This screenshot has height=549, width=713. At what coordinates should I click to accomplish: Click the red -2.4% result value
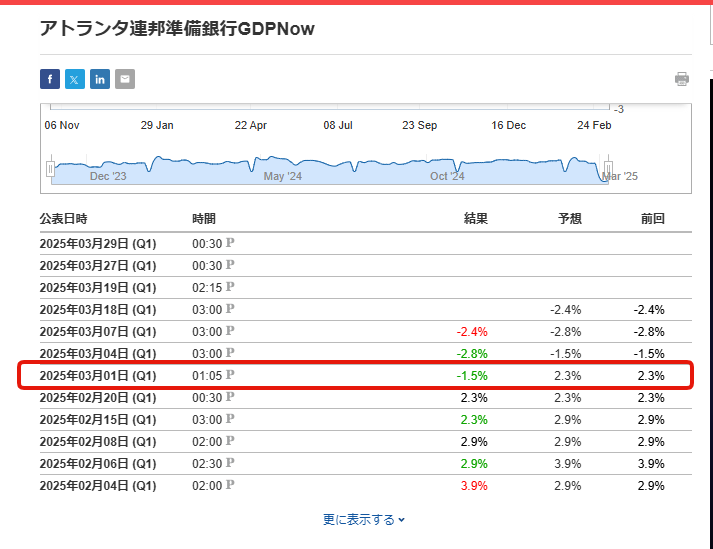pos(472,332)
